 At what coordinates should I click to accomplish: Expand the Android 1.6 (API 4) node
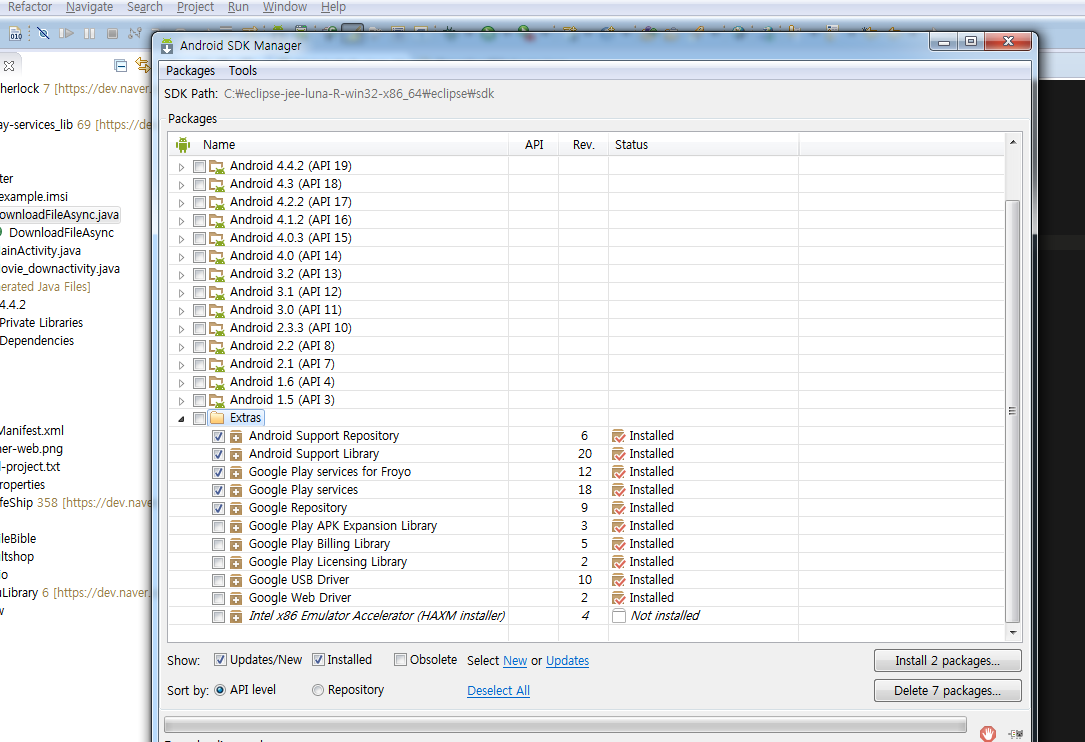[181, 383]
